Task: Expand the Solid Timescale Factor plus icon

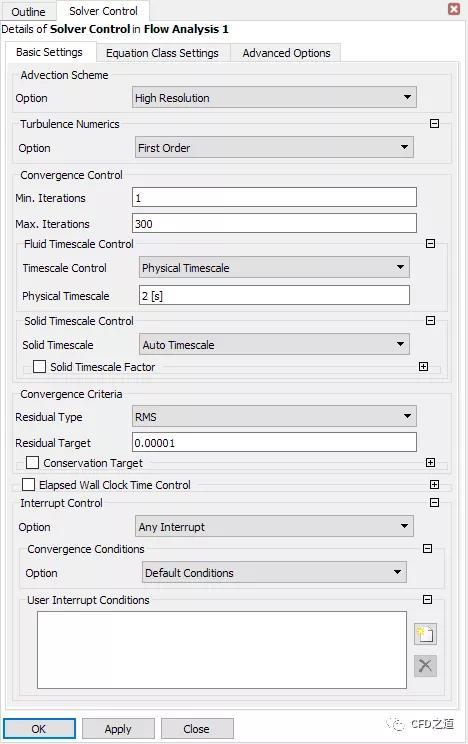Action: pos(424,366)
